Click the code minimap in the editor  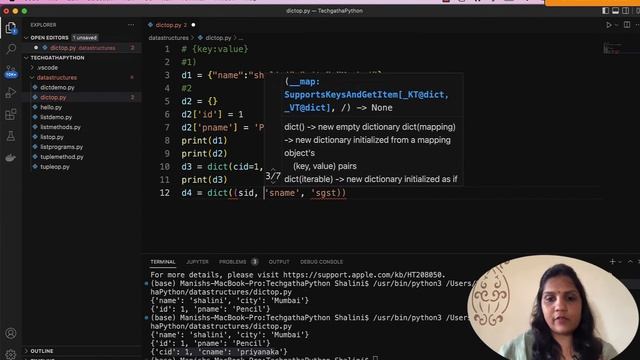[613, 48]
